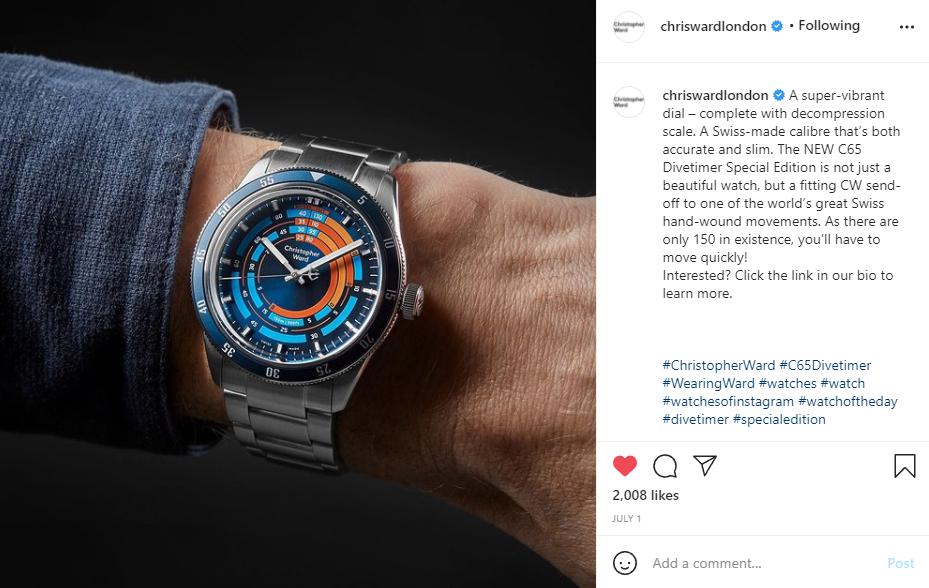The height and width of the screenshot is (588, 929).
Task: Click the JULY 1 post date
Action: pyautogui.click(x=626, y=519)
